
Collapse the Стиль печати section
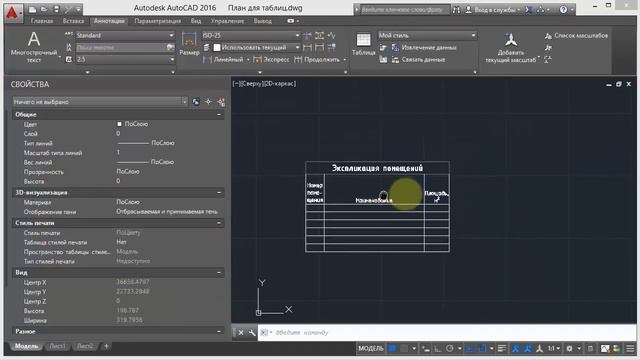pos(219,223)
